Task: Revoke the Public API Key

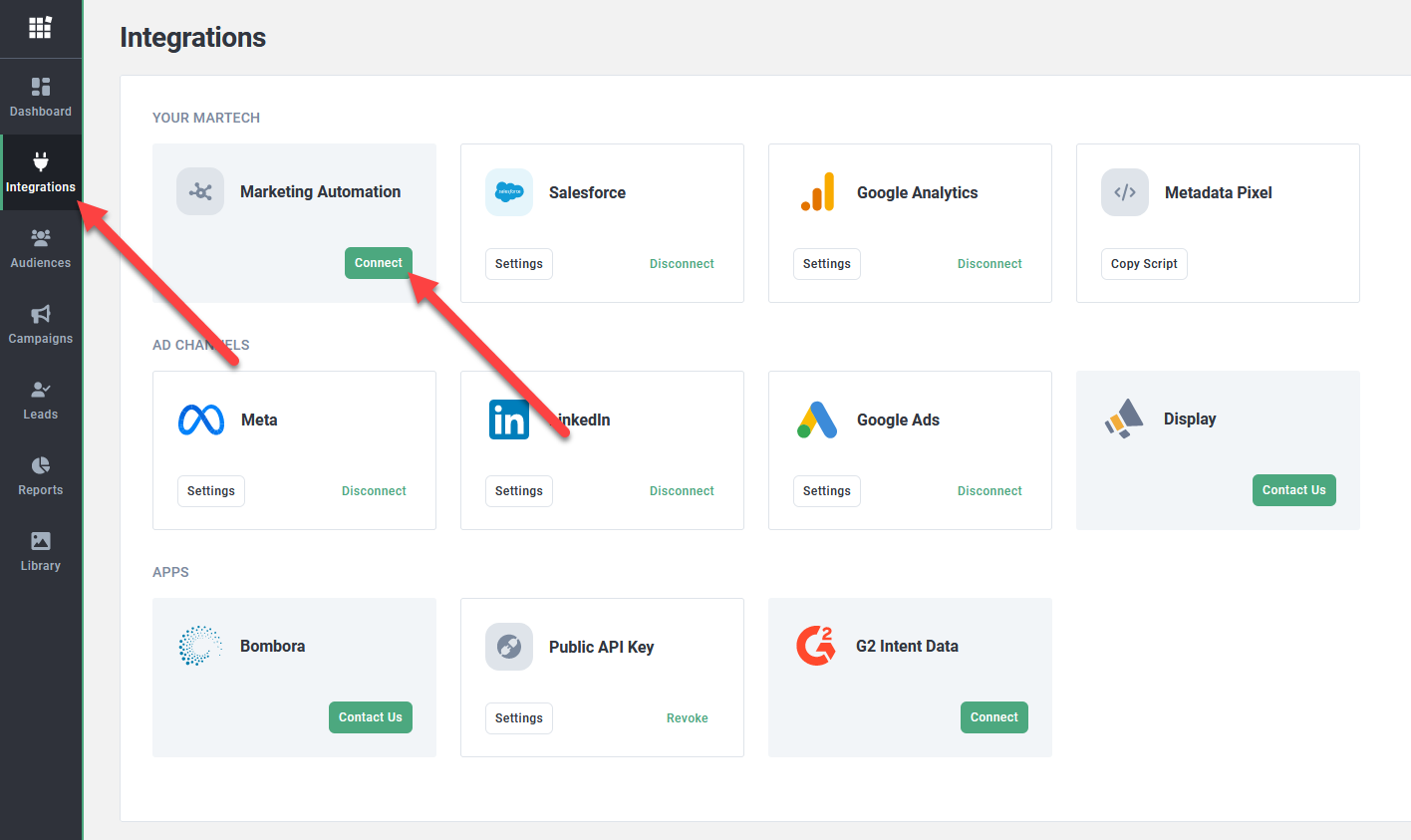Action: click(x=688, y=718)
